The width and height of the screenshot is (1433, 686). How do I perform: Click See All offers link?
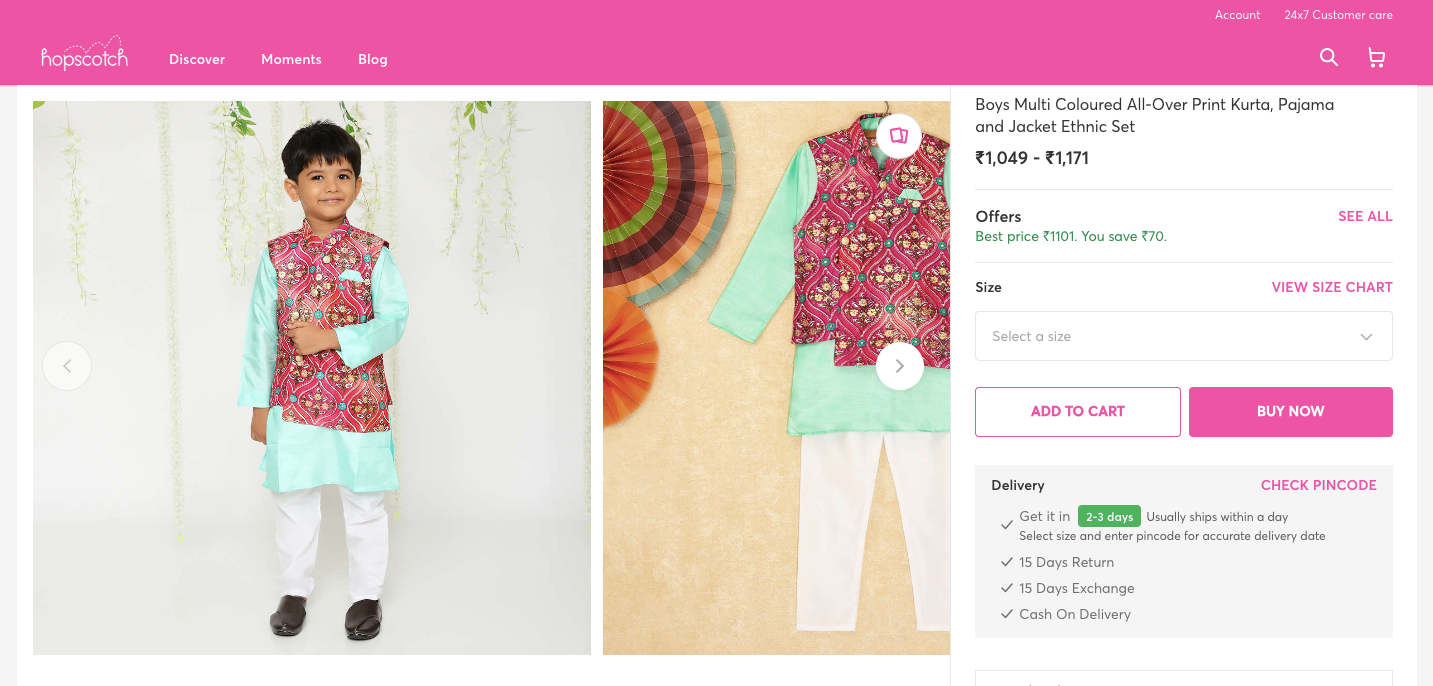[x=1365, y=216]
